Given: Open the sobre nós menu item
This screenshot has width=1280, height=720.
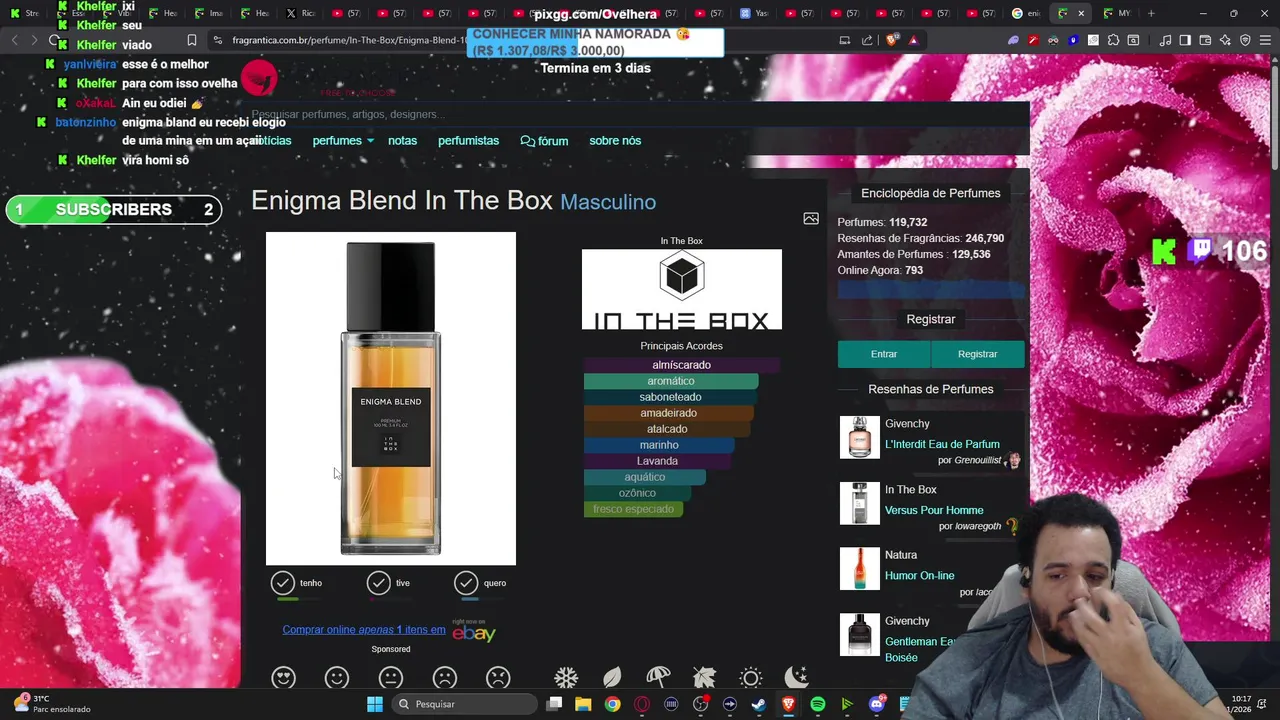Looking at the screenshot, I should pos(615,141).
